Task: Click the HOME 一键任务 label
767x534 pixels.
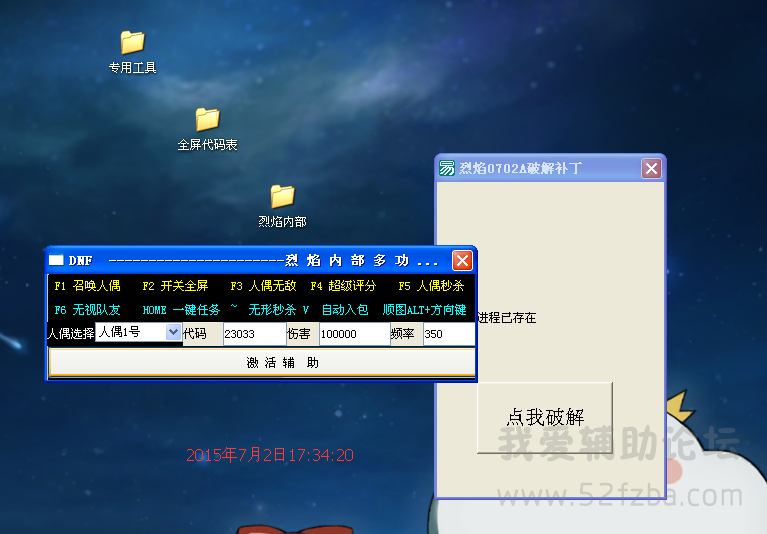Action: tap(181, 310)
